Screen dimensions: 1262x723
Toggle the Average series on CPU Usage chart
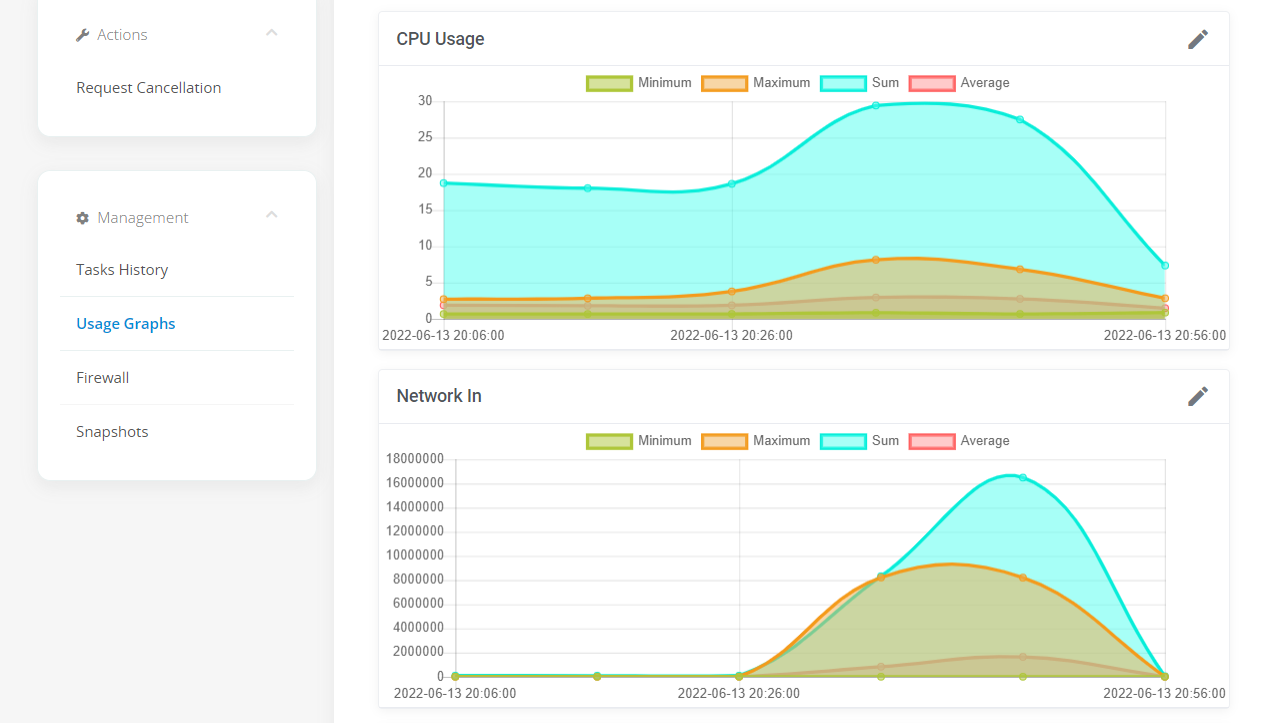click(959, 83)
